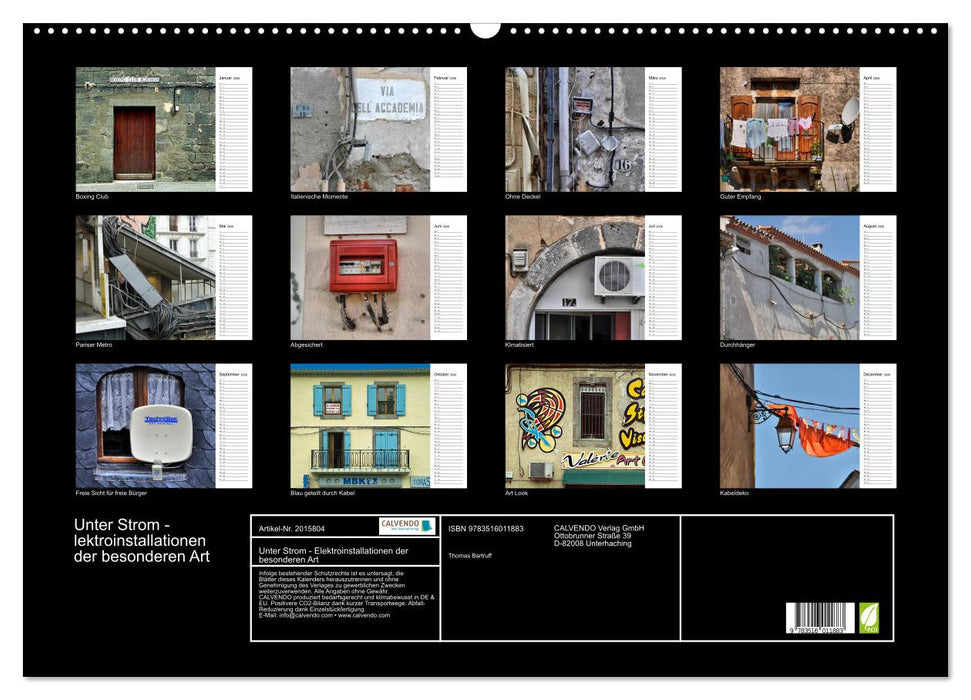Open the satellite dish window photo
The width and height of the screenshot is (971, 700).
(145, 425)
